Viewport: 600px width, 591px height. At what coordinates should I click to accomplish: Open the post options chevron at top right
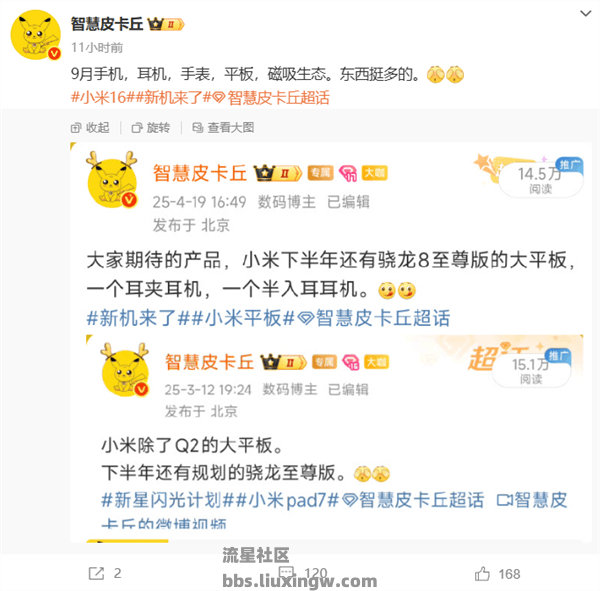[x=585, y=14]
